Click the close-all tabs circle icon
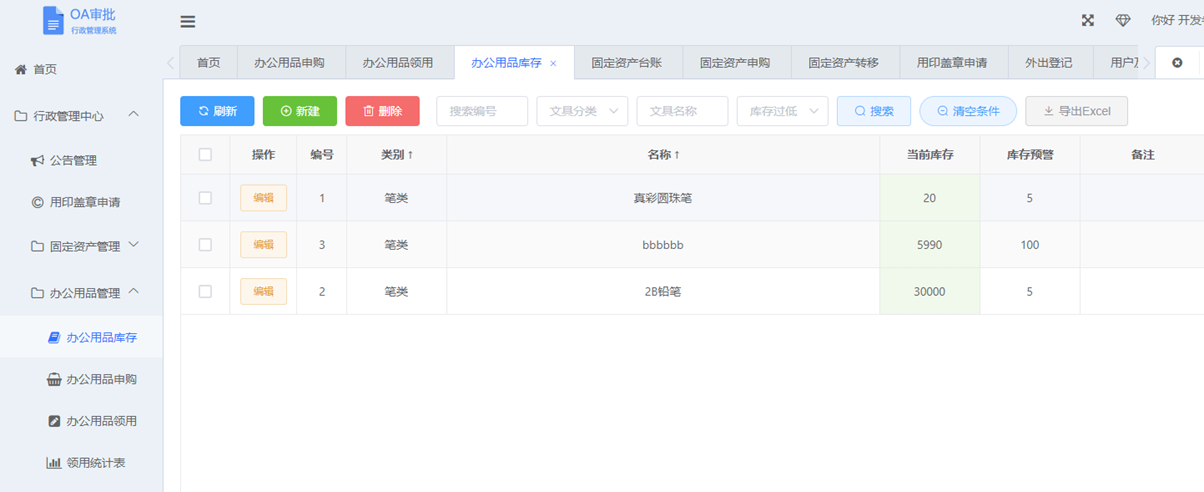The image size is (1204, 492). (x=1177, y=62)
